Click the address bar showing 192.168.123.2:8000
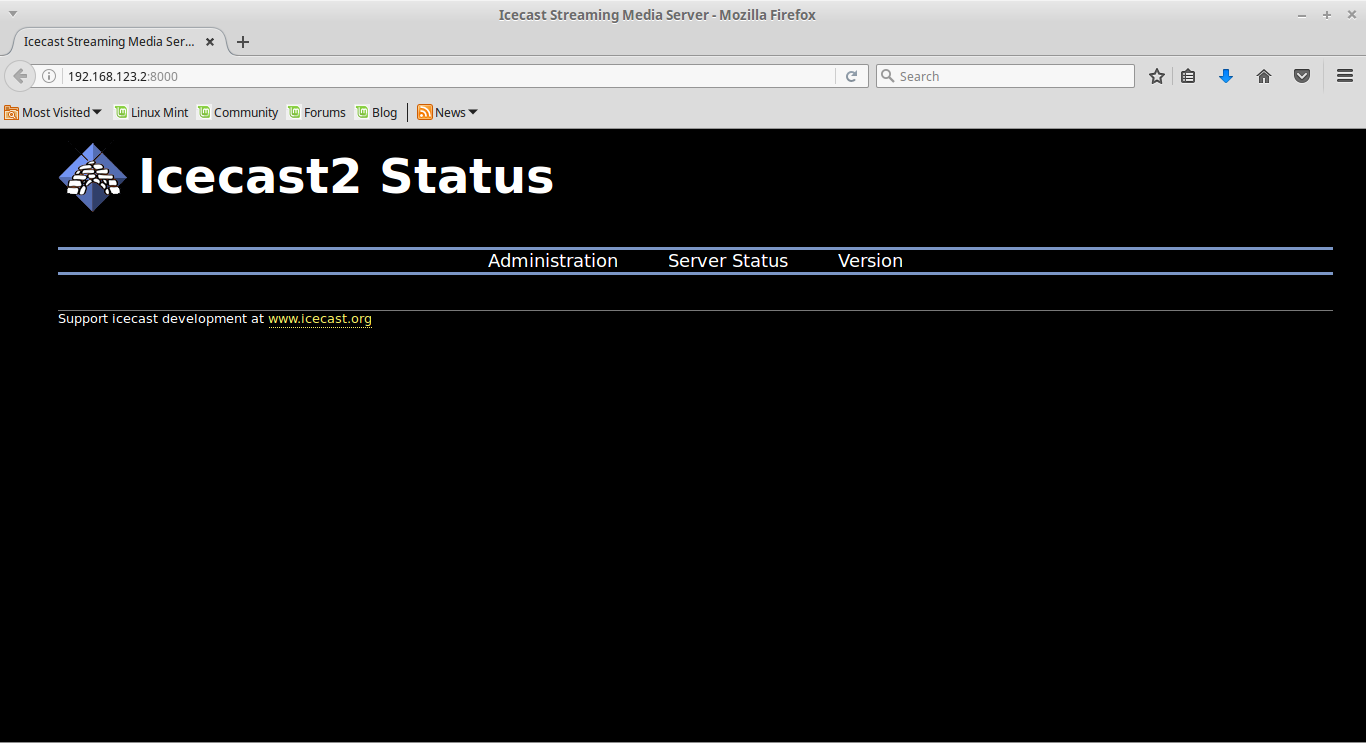The width and height of the screenshot is (1366, 743). 450,76
